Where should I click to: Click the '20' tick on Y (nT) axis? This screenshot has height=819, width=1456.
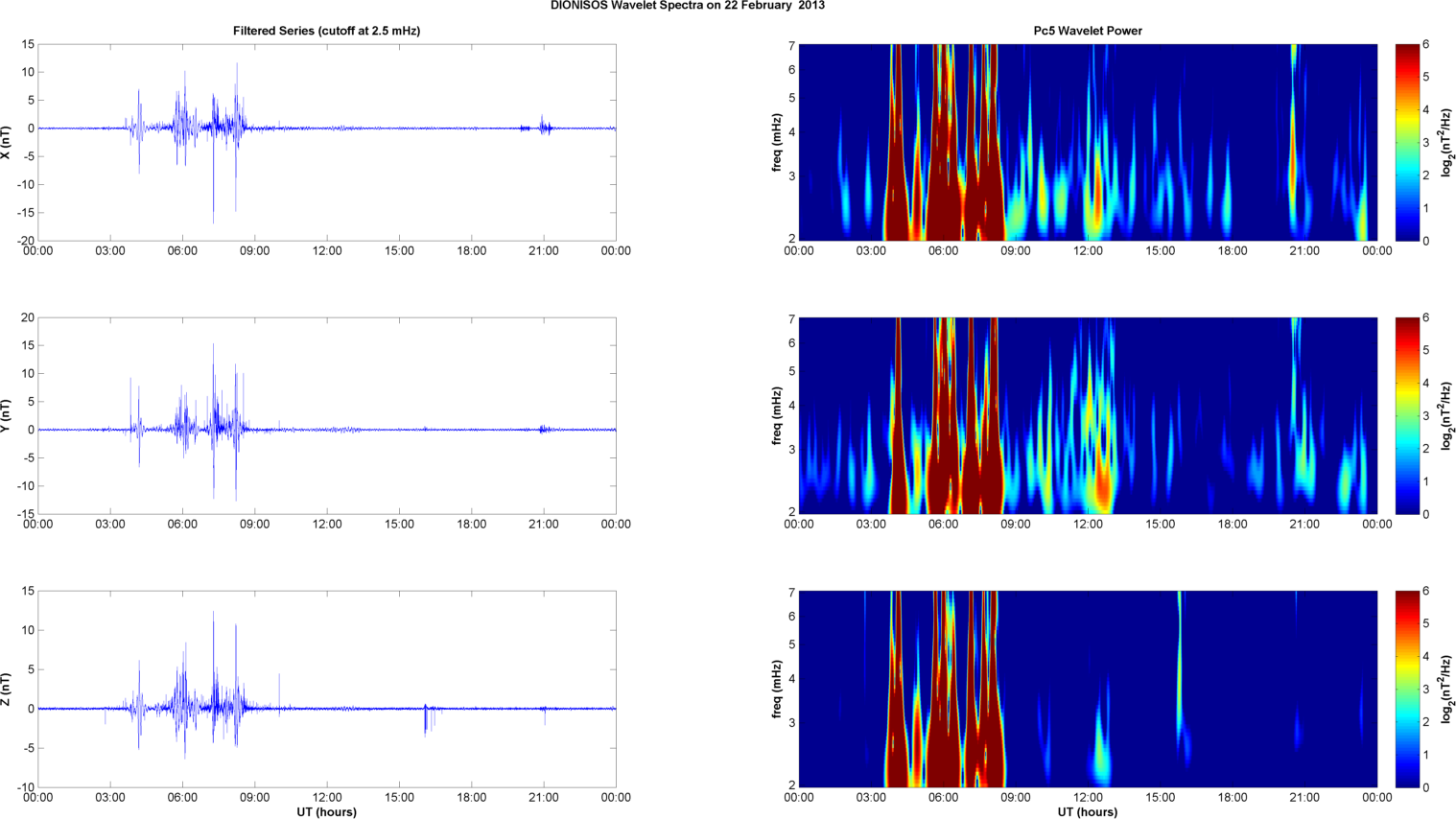[27, 317]
